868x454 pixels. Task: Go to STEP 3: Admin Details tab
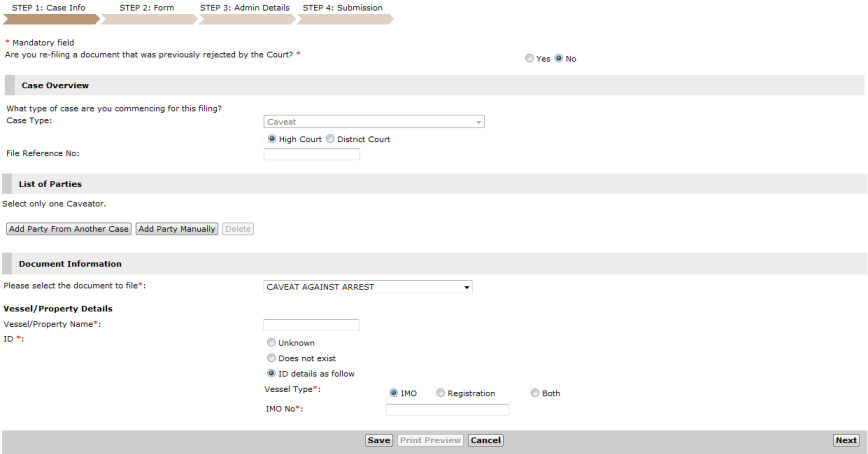pyautogui.click(x=245, y=8)
